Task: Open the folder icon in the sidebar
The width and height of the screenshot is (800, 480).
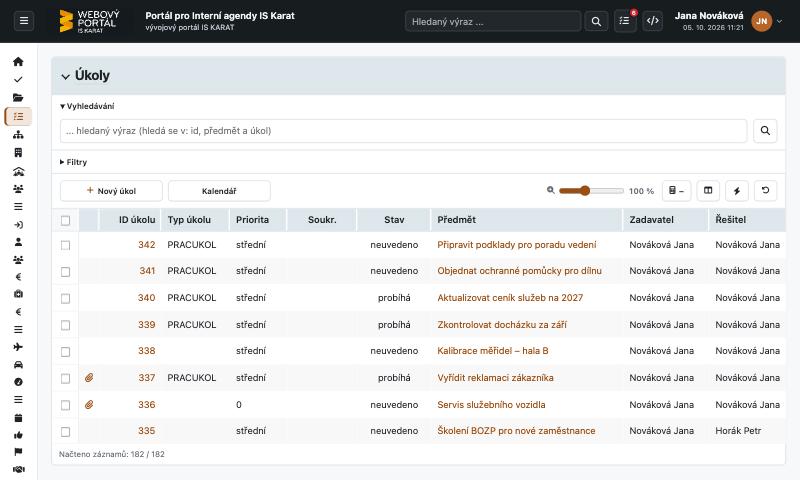Action: 18,97
